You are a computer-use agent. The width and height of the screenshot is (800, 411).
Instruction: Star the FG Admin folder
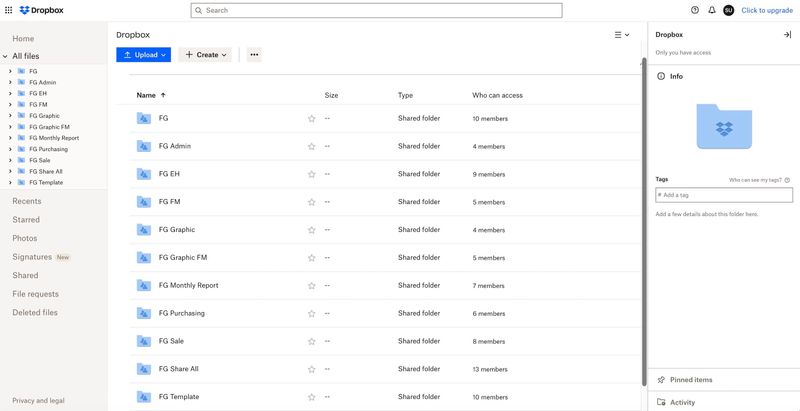[312, 146]
